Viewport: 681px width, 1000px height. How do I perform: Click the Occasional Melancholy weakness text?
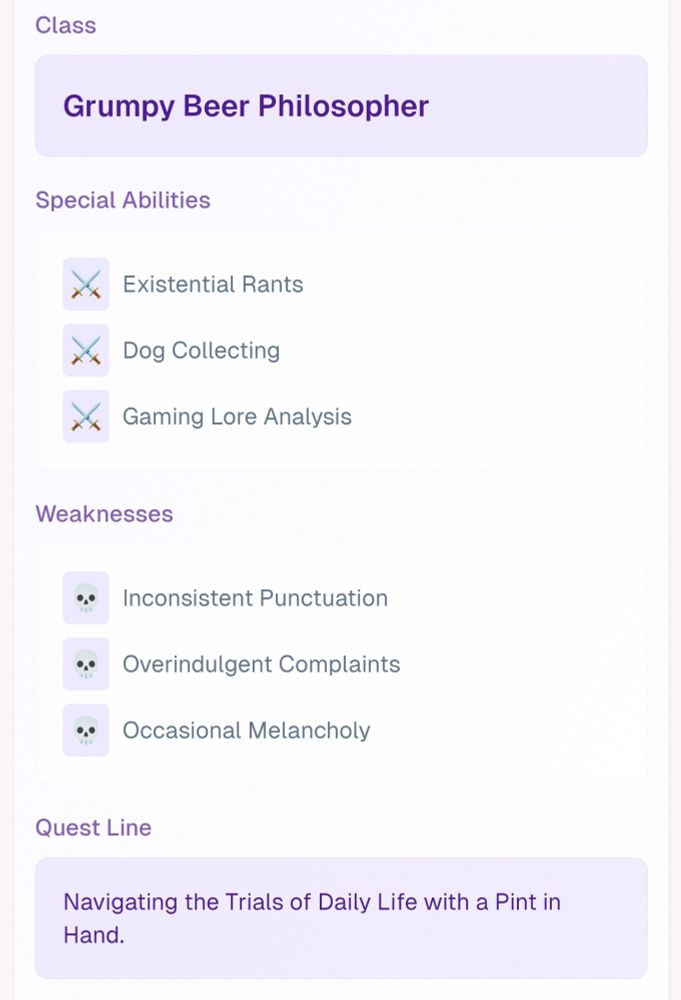246,731
